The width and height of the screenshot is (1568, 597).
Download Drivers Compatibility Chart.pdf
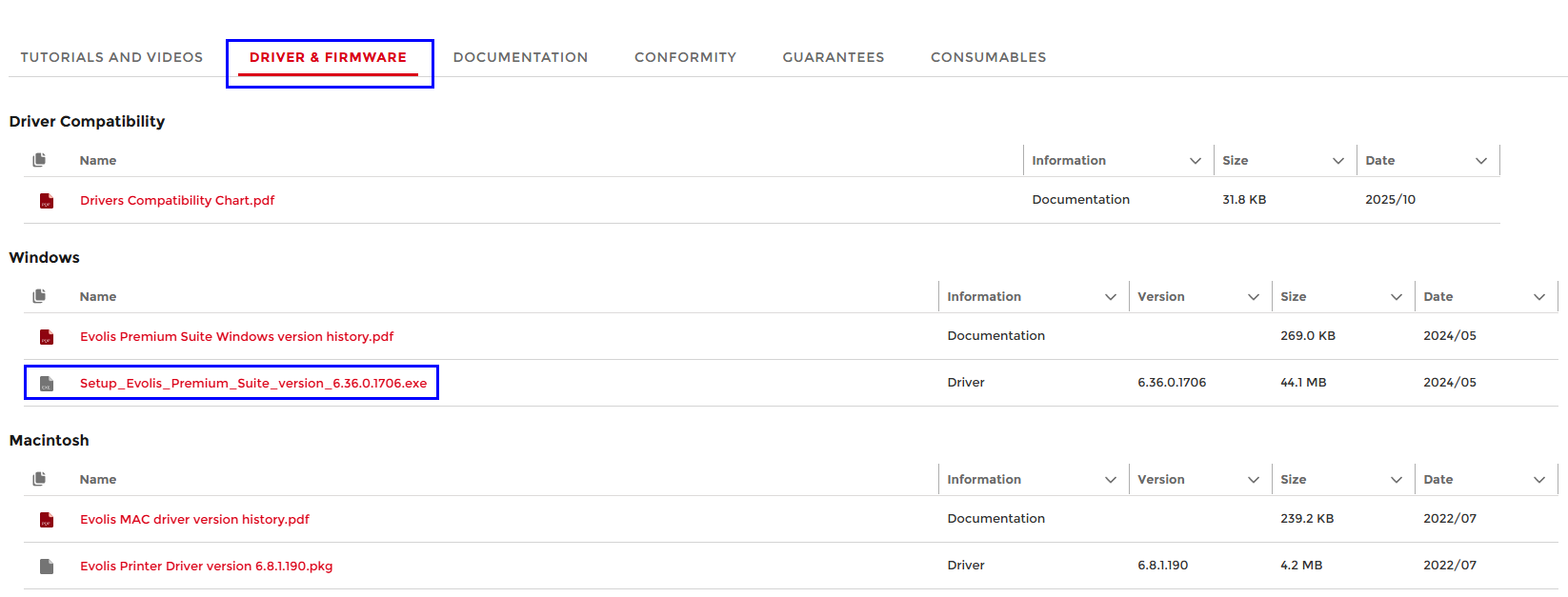pyautogui.click(x=177, y=201)
